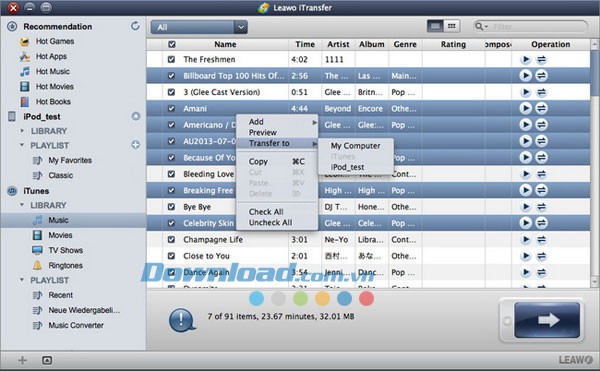Eject the iPod_test device

[135, 116]
